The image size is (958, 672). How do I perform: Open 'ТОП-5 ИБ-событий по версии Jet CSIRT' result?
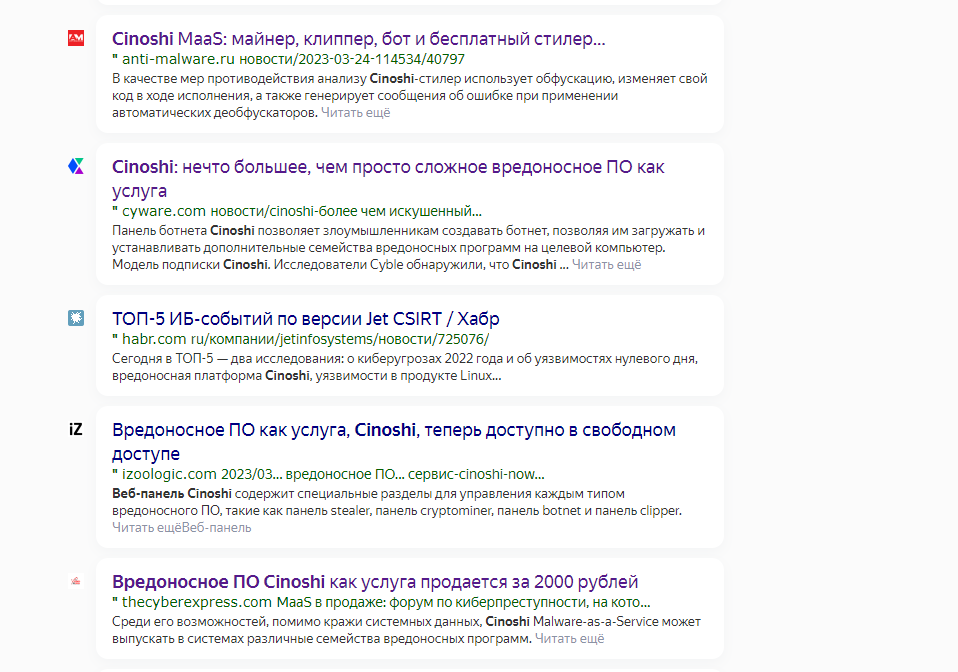pos(305,319)
